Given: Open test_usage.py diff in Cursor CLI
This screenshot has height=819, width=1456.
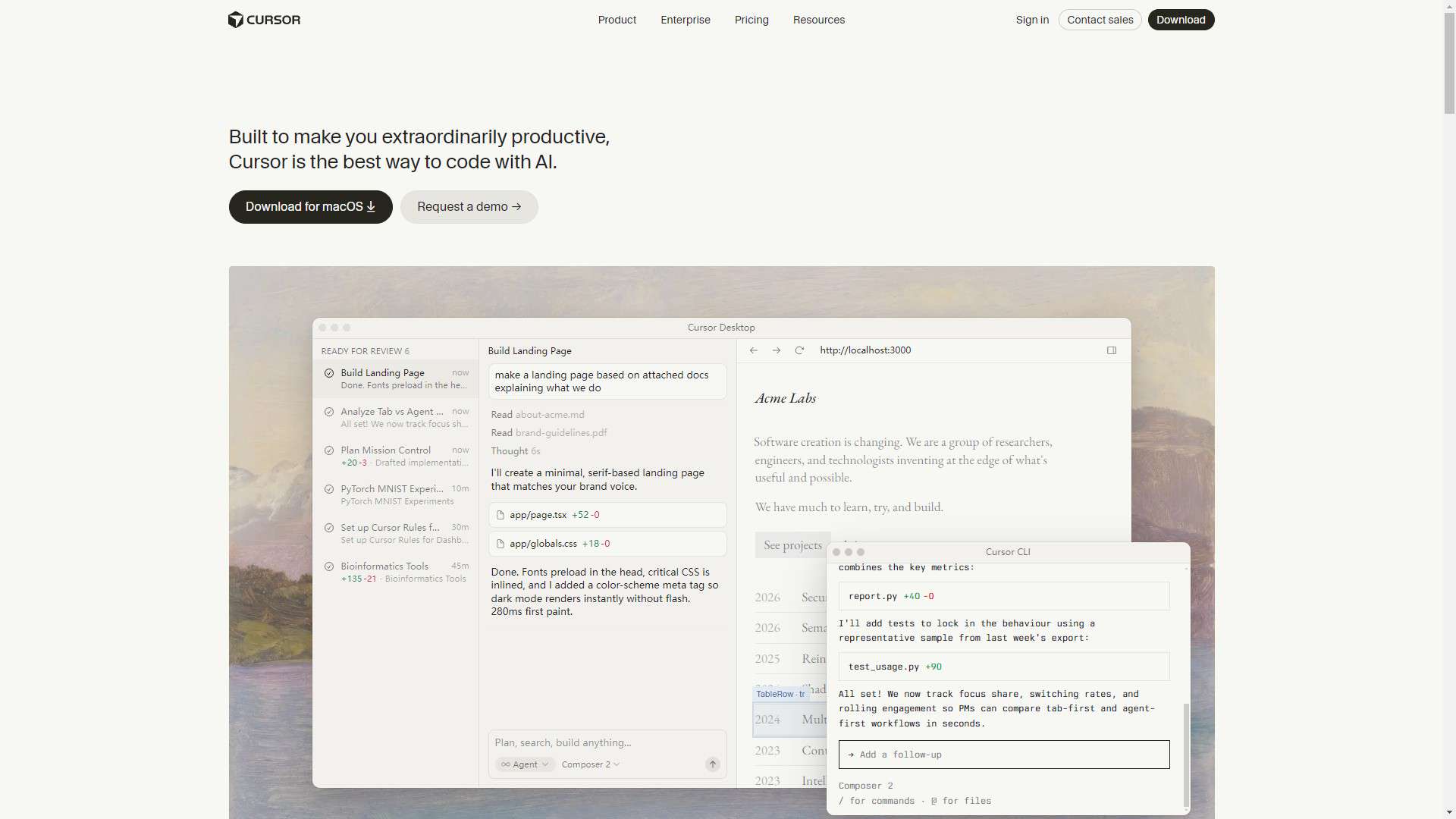Looking at the screenshot, I should click(x=1004, y=667).
